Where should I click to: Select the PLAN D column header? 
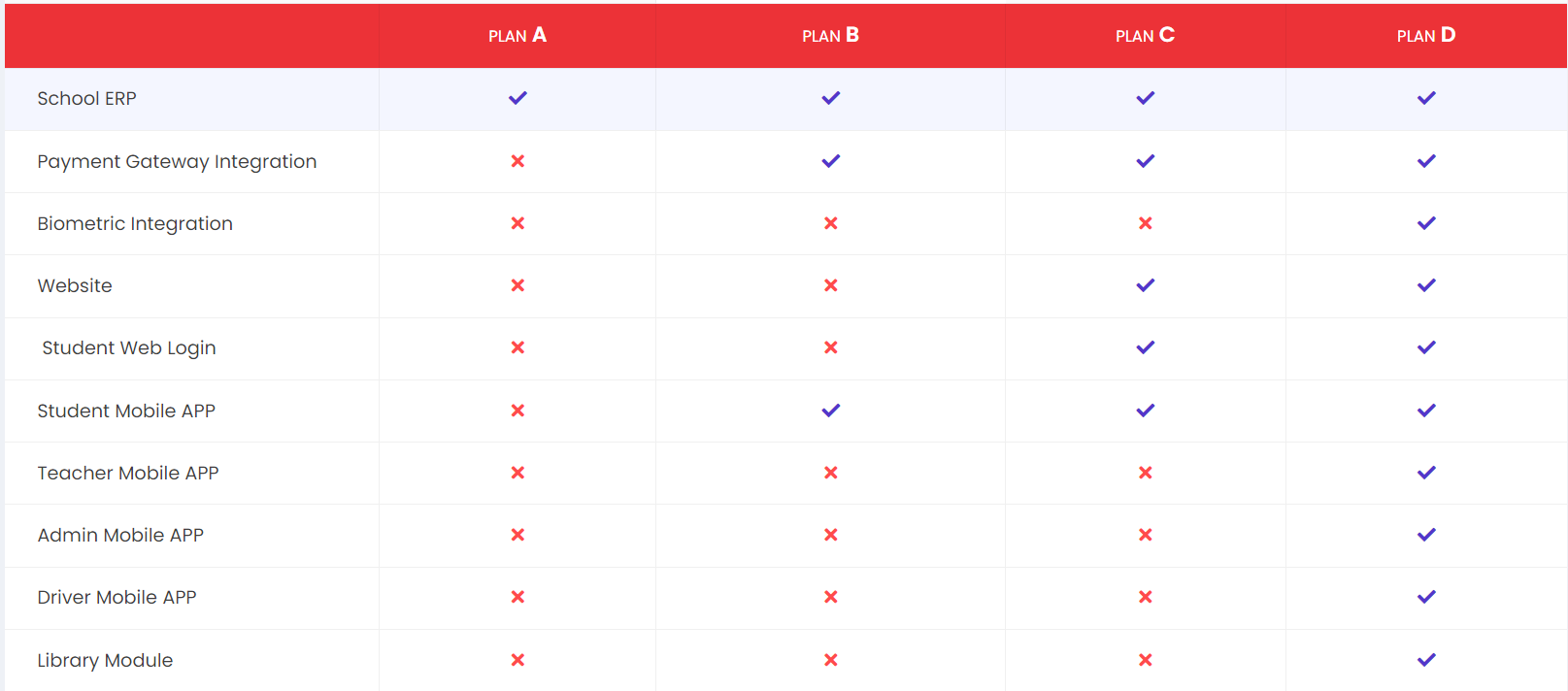tap(1425, 36)
